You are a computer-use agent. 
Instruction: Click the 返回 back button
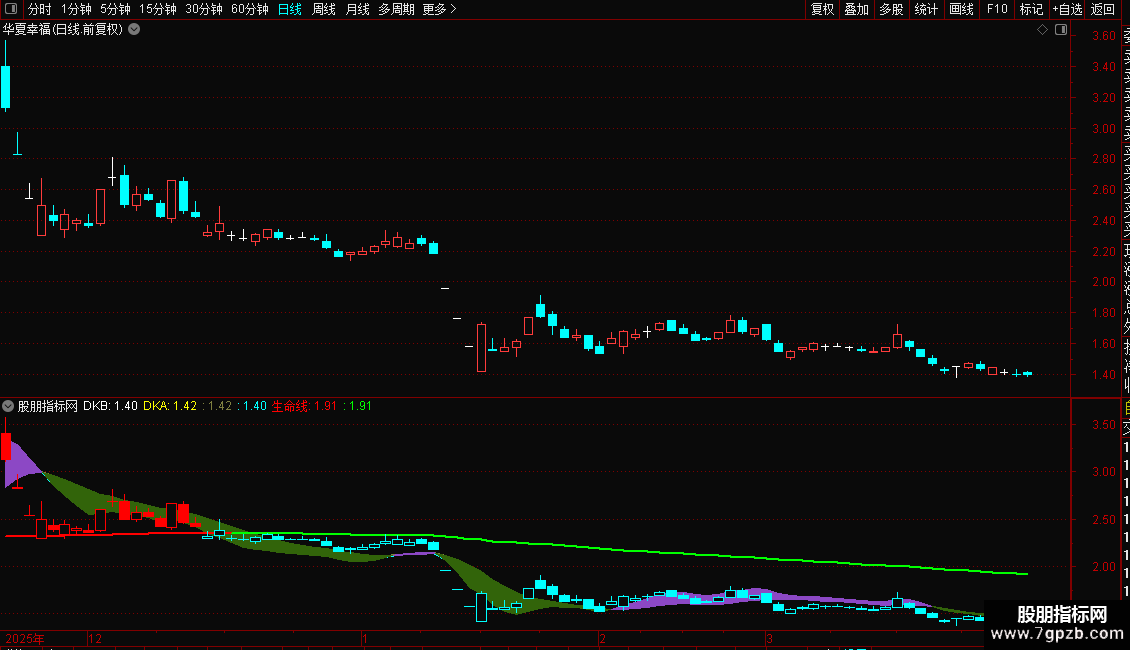(x=1103, y=9)
